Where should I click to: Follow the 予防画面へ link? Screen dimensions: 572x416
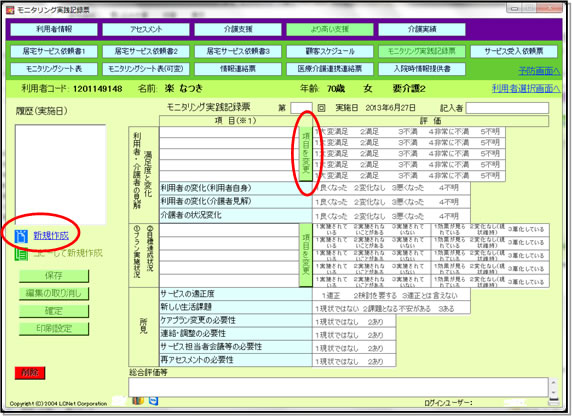pos(539,71)
